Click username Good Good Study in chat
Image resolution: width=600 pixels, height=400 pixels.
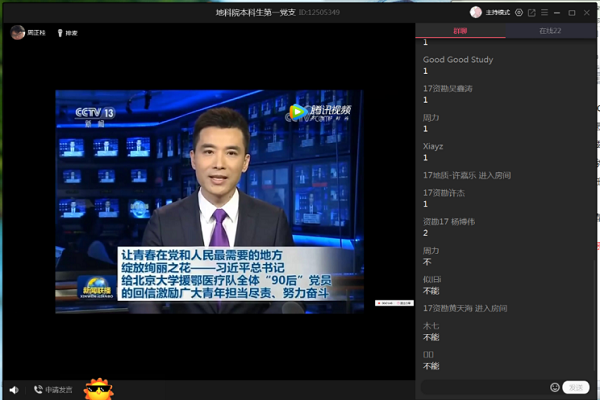click(x=458, y=60)
